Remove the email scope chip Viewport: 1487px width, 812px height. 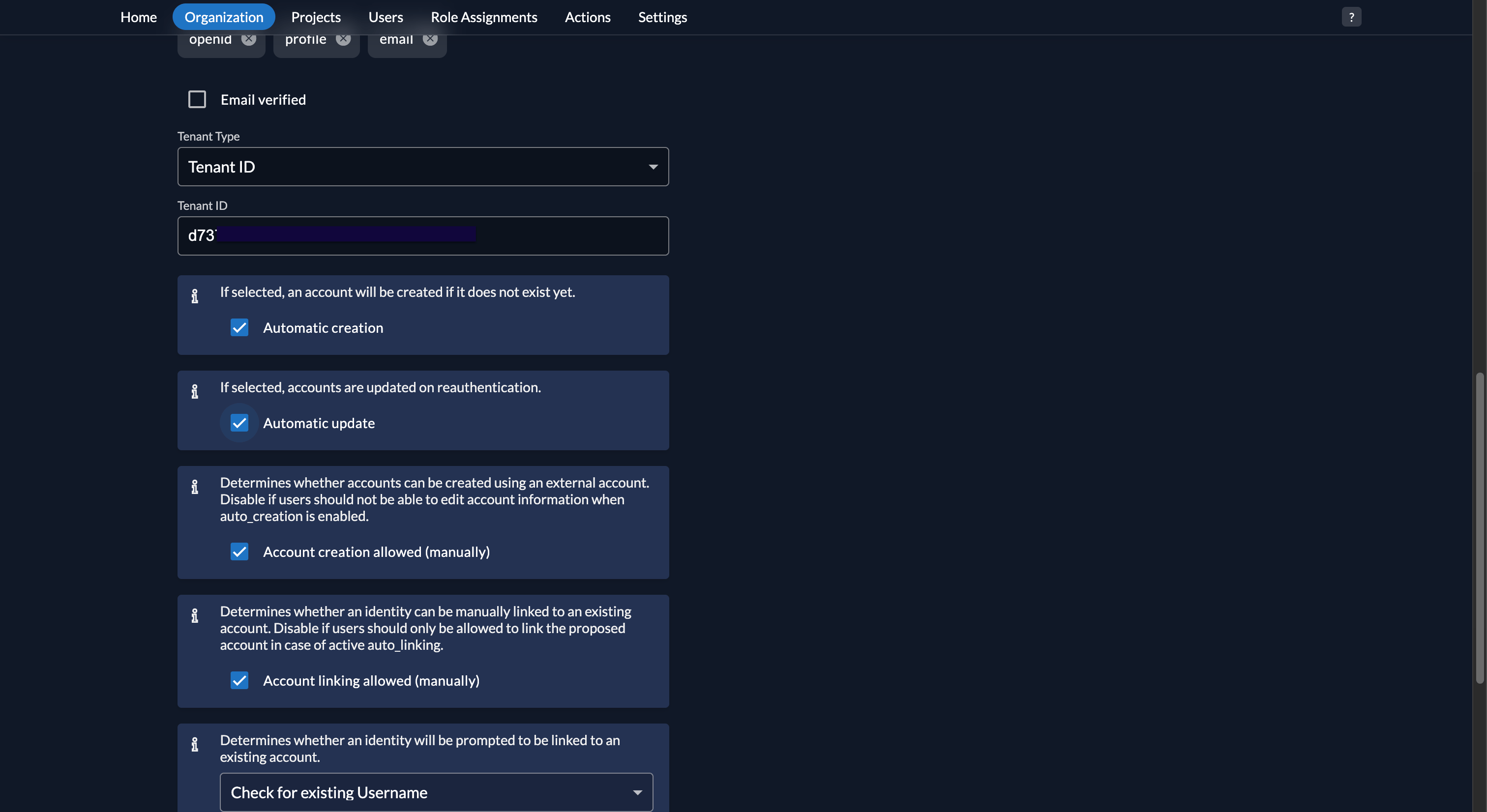pyautogui.click(x=430, y=39)
